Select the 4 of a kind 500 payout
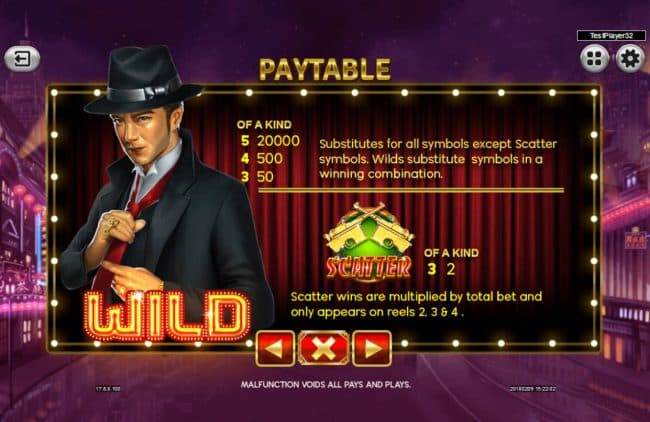 pos(262,159)
